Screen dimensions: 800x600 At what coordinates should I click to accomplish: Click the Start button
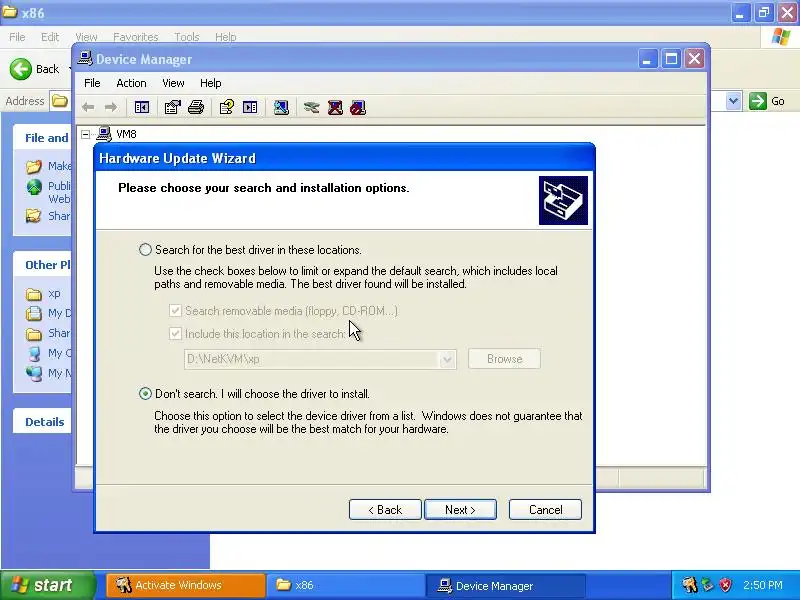coord(47,585)
